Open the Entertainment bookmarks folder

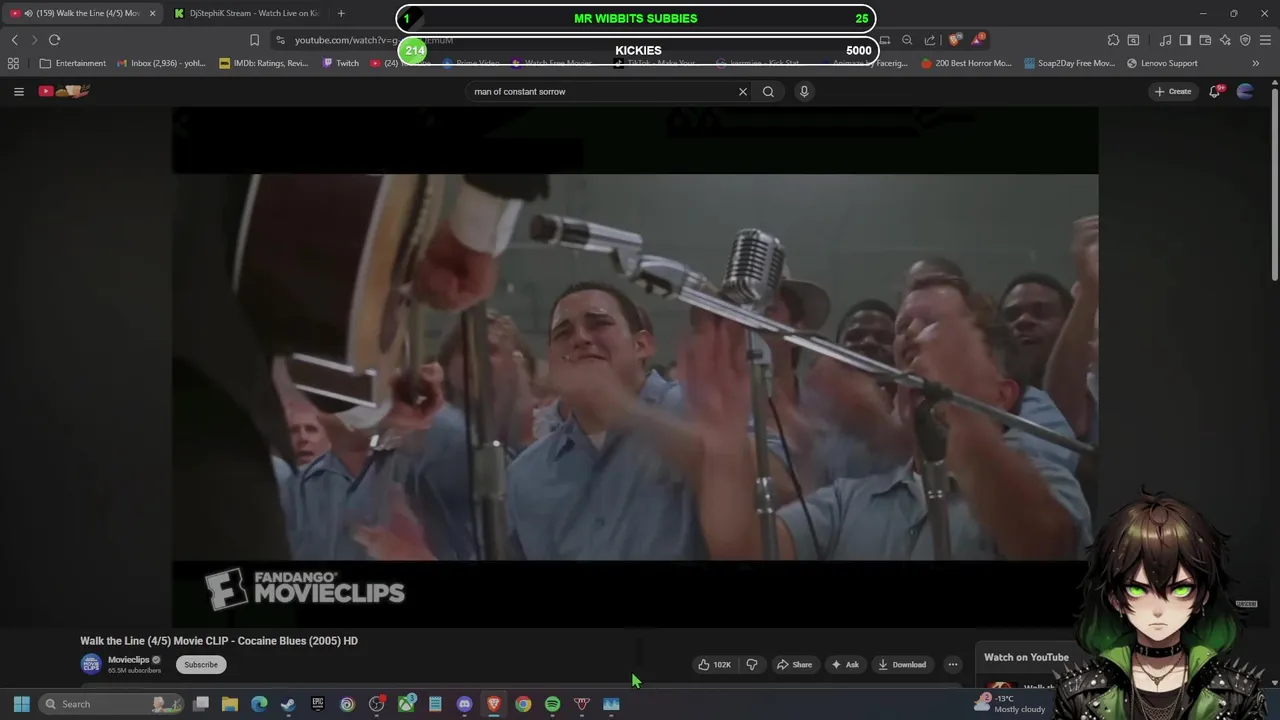point(72,63)
